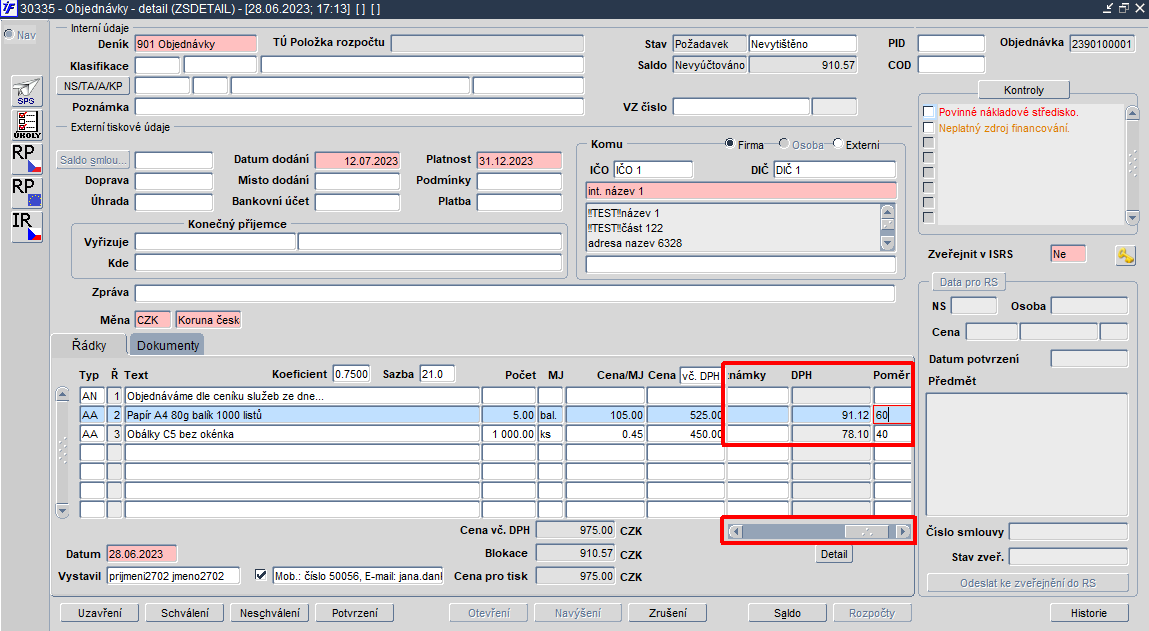Viewport: 1149px width, 631px height.
Task: Click the IR icon with Czech flag
Action: click(x=27, y=226)
